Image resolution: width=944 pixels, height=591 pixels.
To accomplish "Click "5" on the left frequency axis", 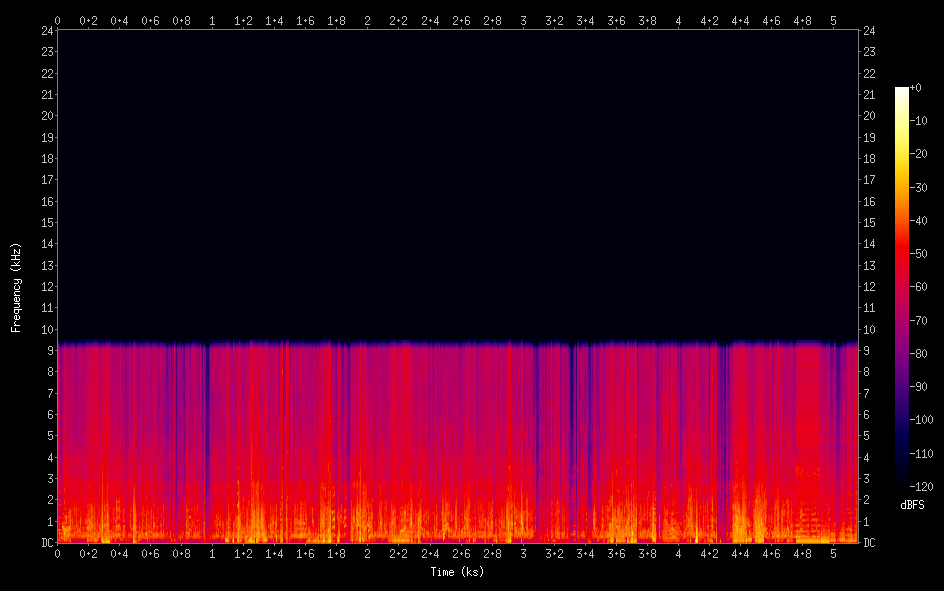I will click(51, 436).
